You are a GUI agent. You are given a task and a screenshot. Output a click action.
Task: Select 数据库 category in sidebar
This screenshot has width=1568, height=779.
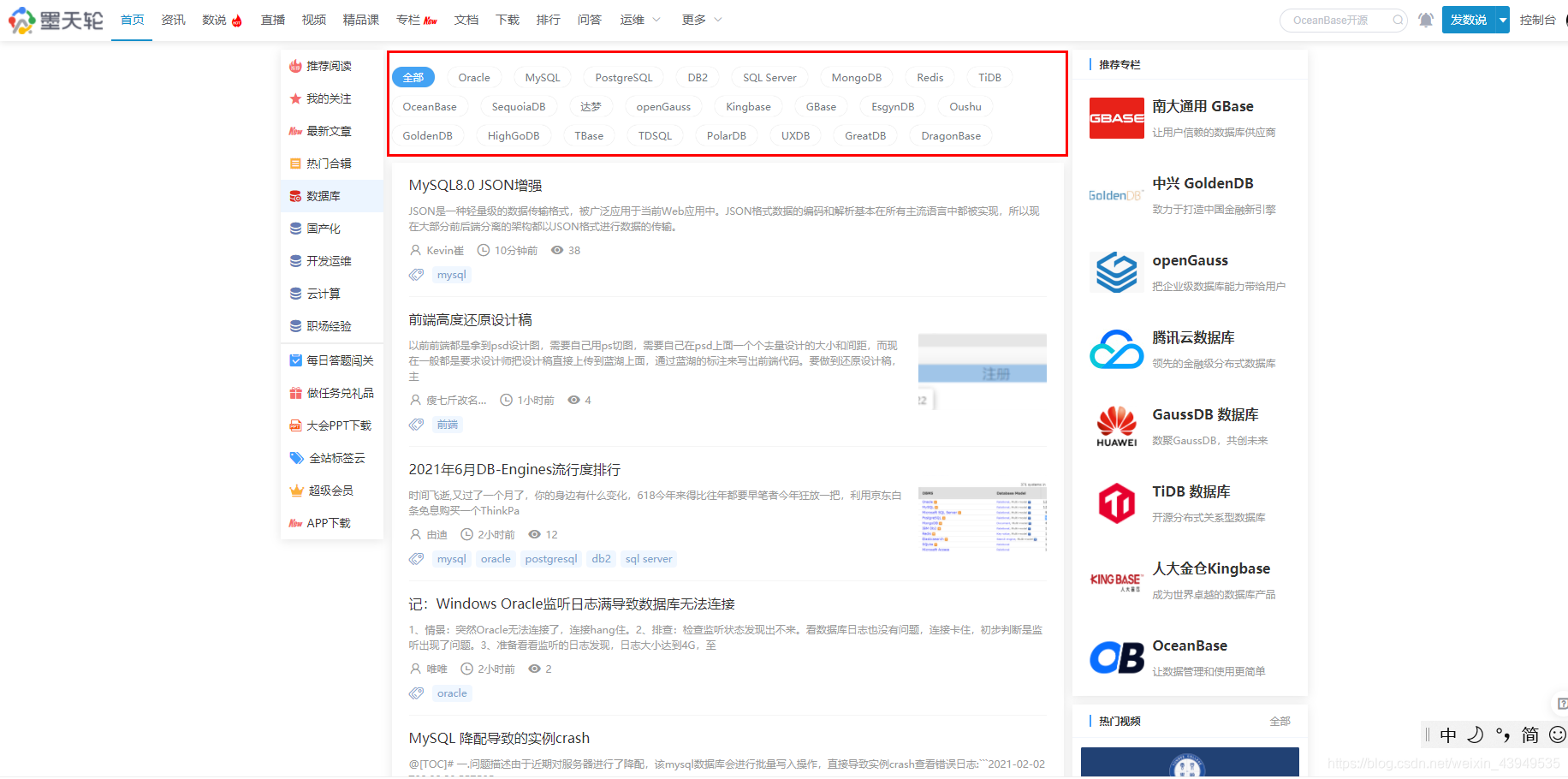click(x=331, y=196)
